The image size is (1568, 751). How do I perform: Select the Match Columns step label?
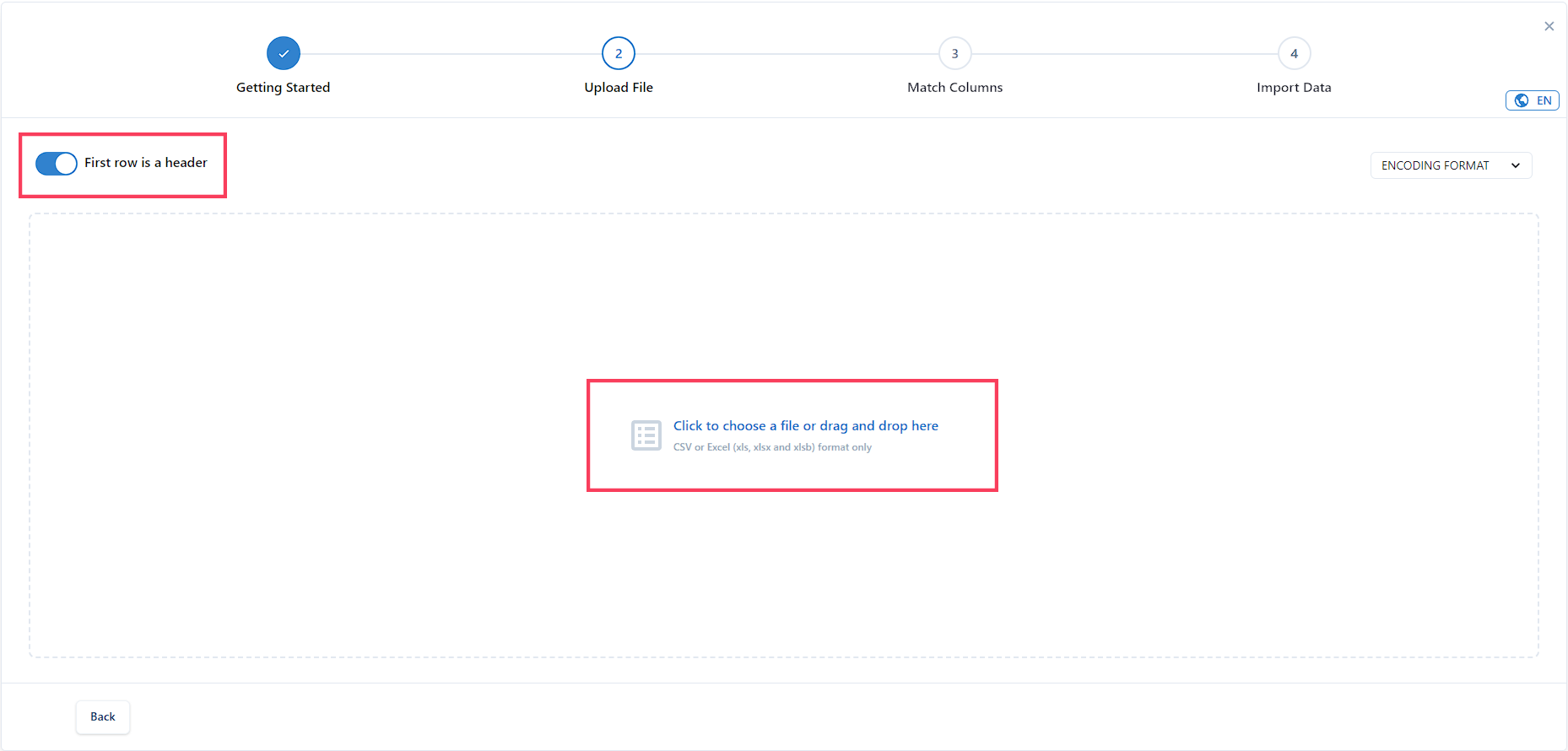point(955,88)
